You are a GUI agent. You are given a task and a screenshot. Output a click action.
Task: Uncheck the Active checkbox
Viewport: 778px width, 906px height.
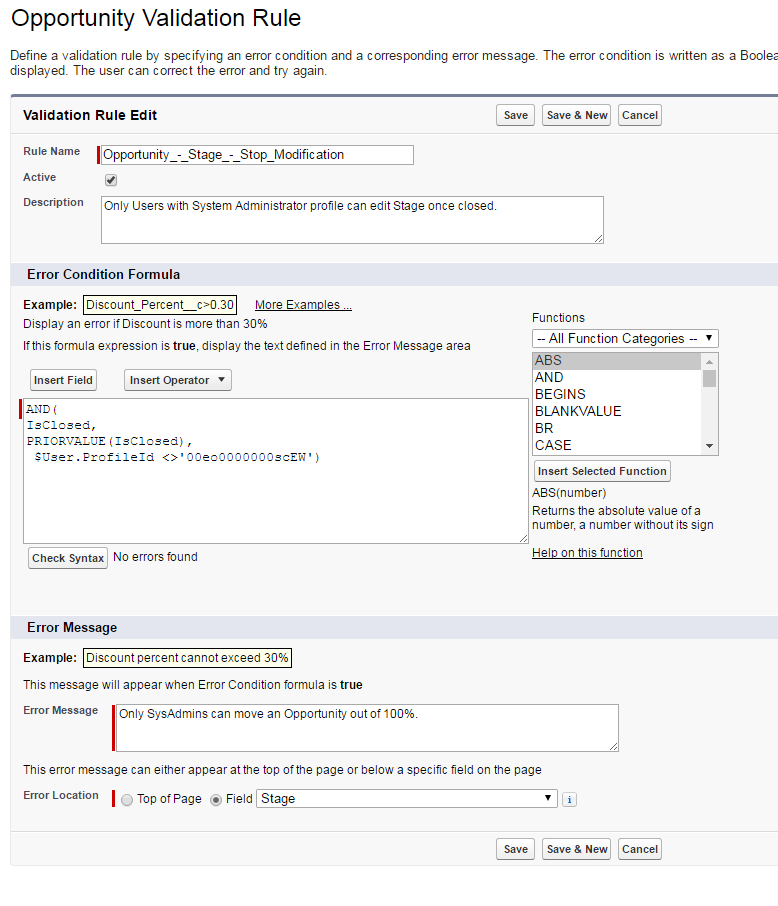[111, 180]
